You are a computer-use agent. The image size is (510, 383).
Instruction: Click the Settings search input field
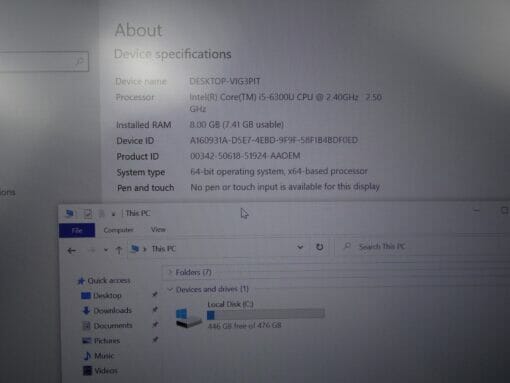44,62
